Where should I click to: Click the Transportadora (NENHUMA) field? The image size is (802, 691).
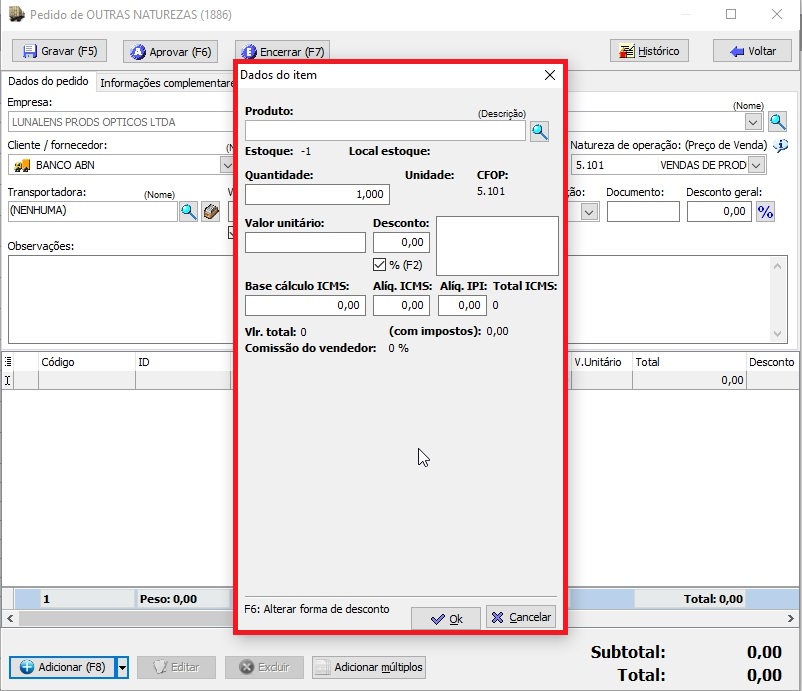pos(93,211)
